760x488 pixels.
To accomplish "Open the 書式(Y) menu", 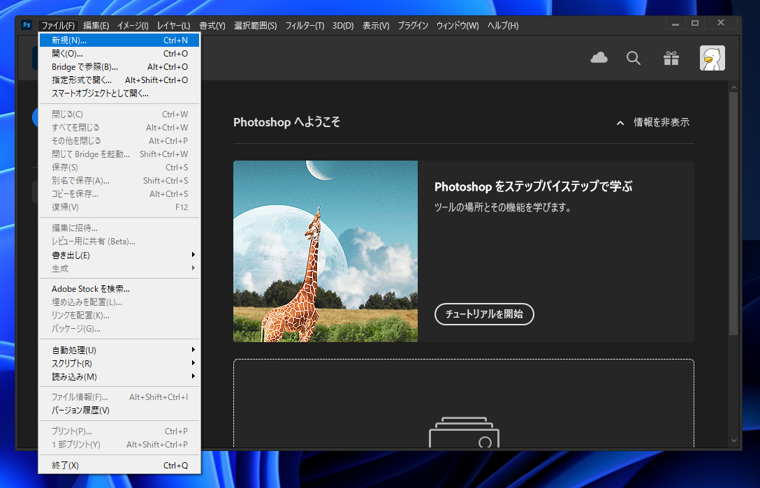I will pos(212,26).
